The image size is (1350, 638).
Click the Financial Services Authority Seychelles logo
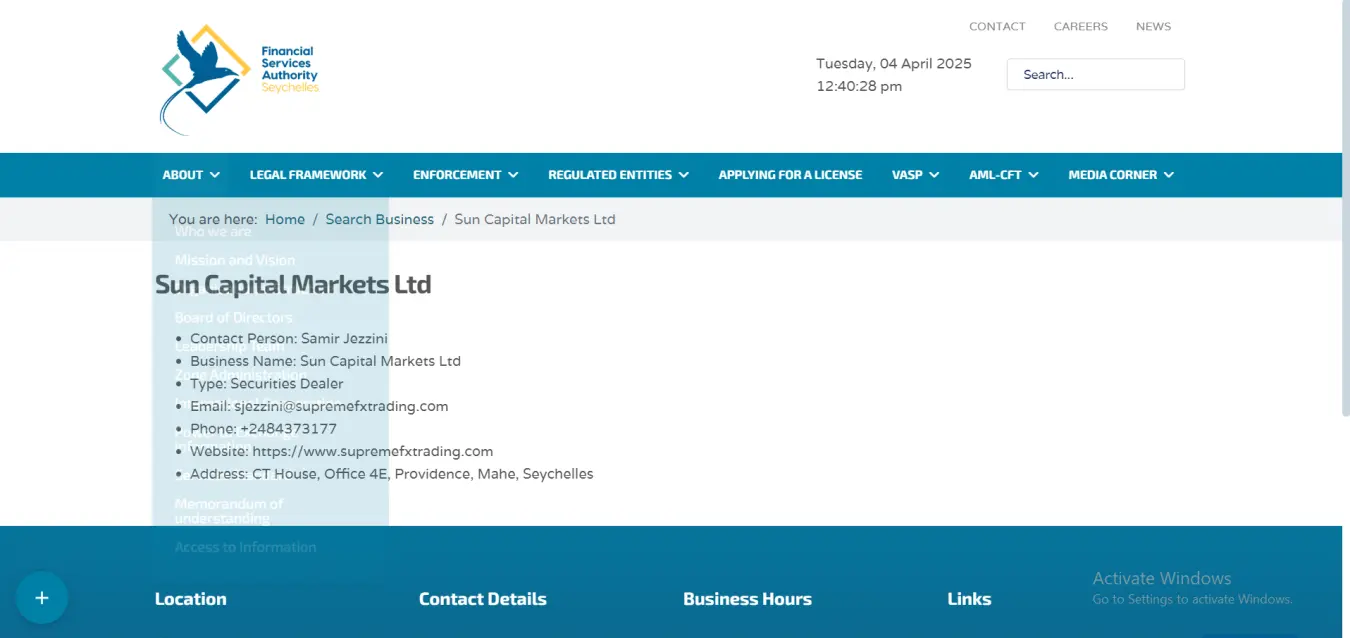[x=240, y=78]
